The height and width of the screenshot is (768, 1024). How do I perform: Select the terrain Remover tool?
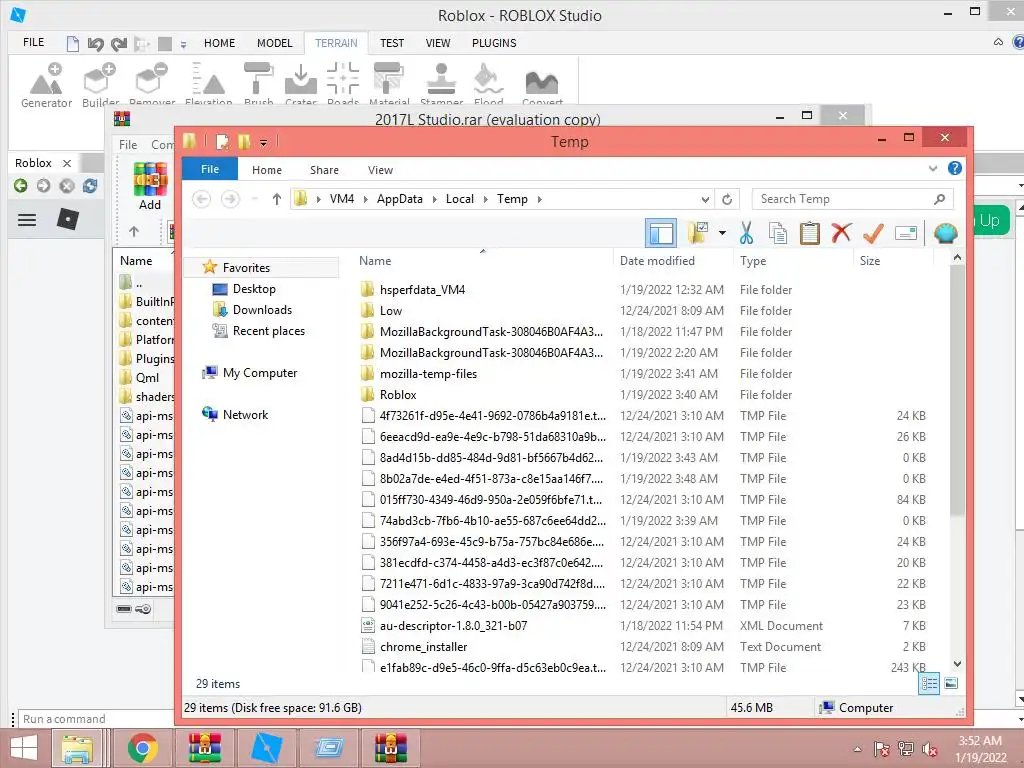(152, 85)
